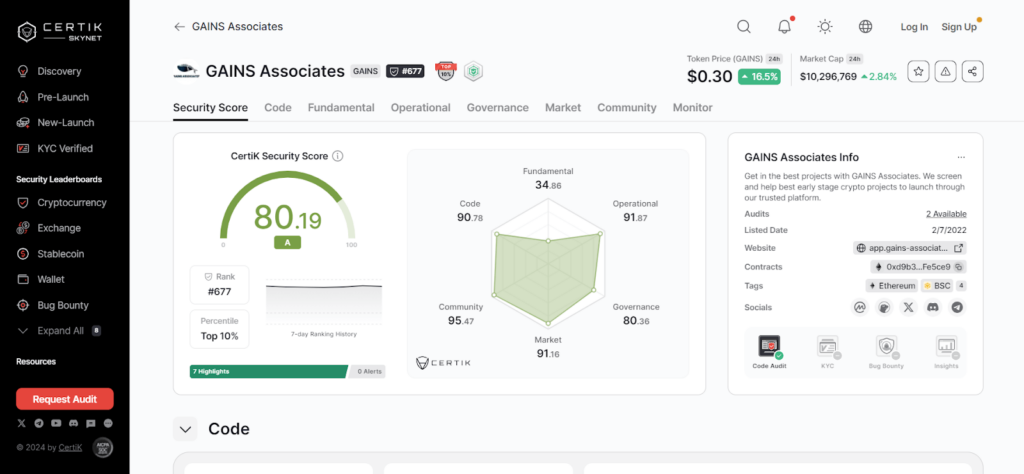Image resolution: width=1024 pixels, height=474 pixels.
Task: Click the alert warning triangle button
Action: tap(945, 72)
